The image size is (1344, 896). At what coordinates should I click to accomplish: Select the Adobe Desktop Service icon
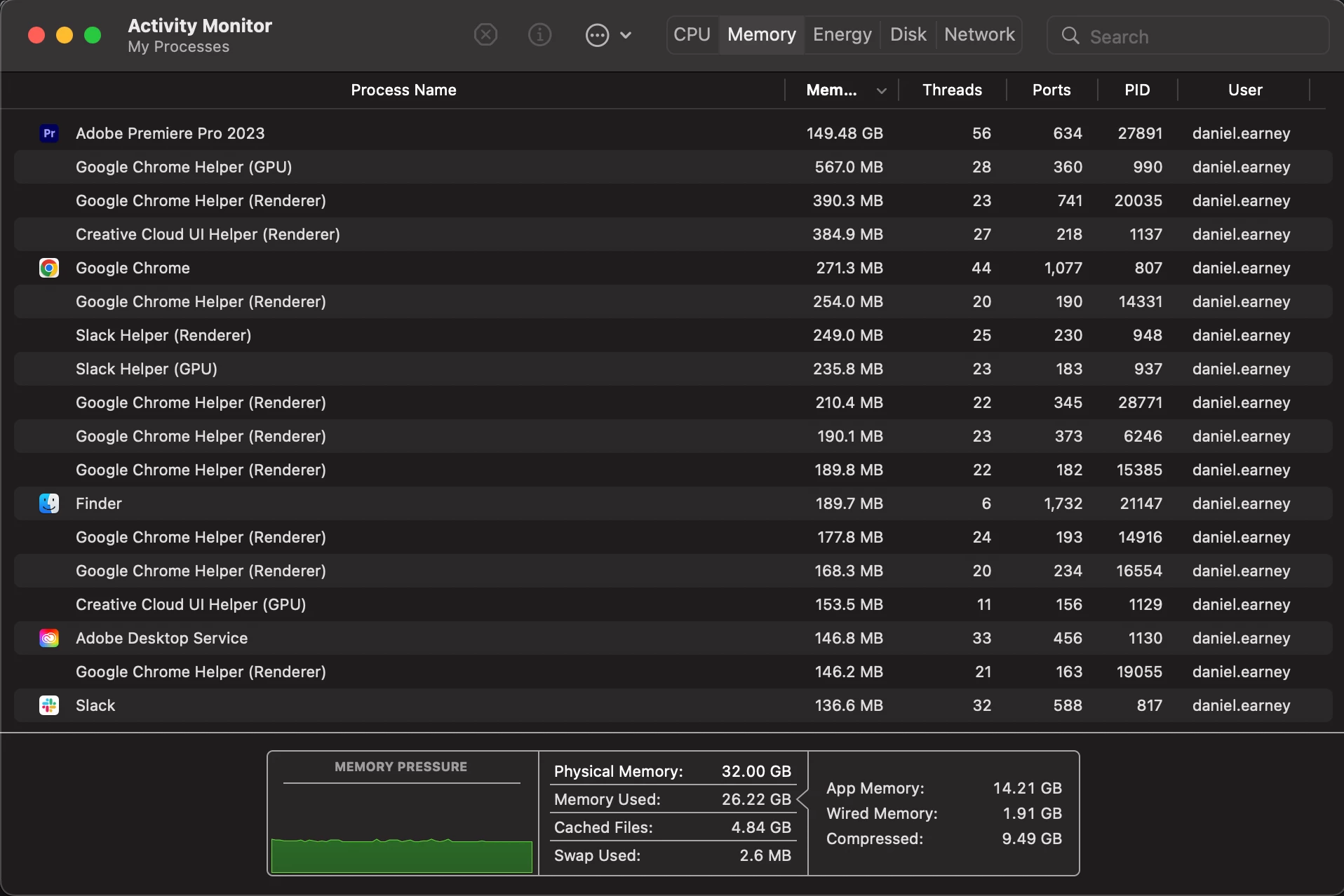click(x=49, y=638)
